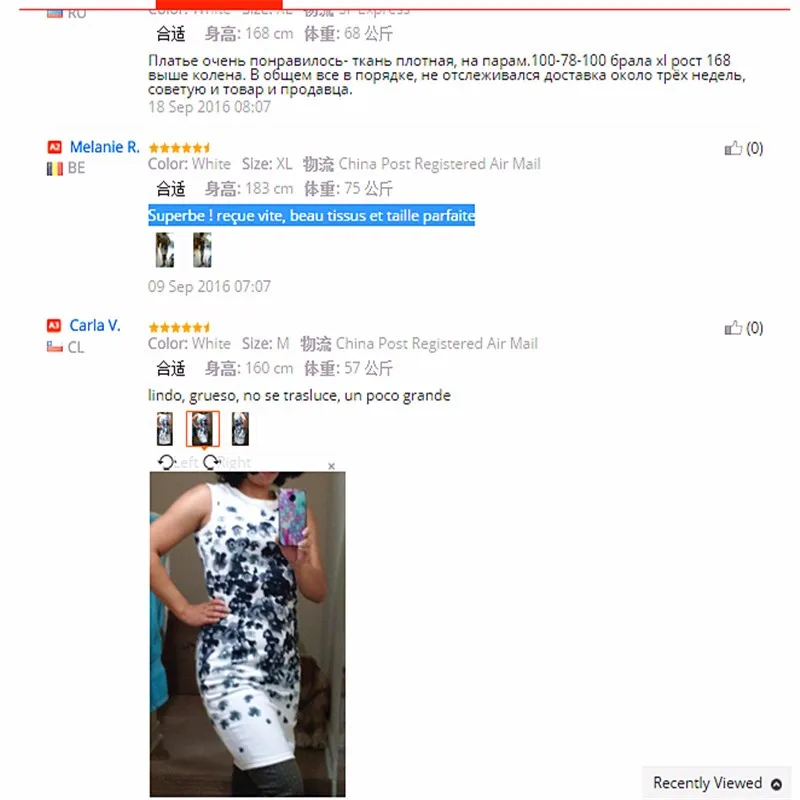The height and width of the screenshot is (800, 800).
Task: Select Carla V.'s highlighted middle thumbnail
Action: click(203, 429)
